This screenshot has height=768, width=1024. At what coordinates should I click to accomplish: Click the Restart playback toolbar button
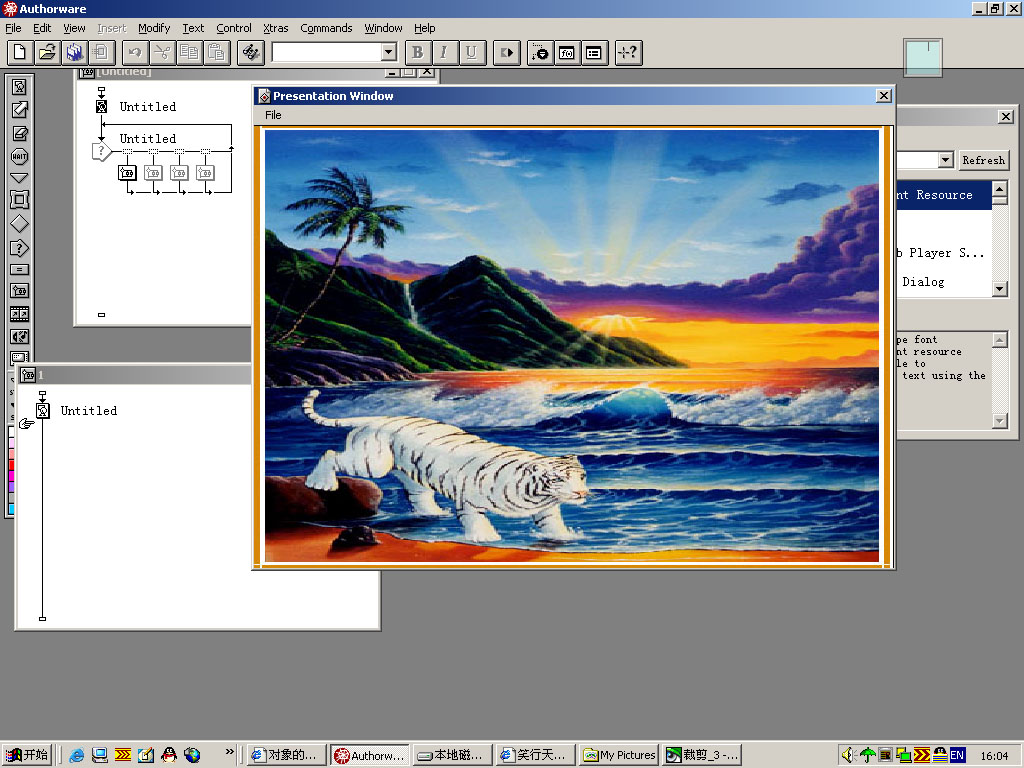coord(507,53)
